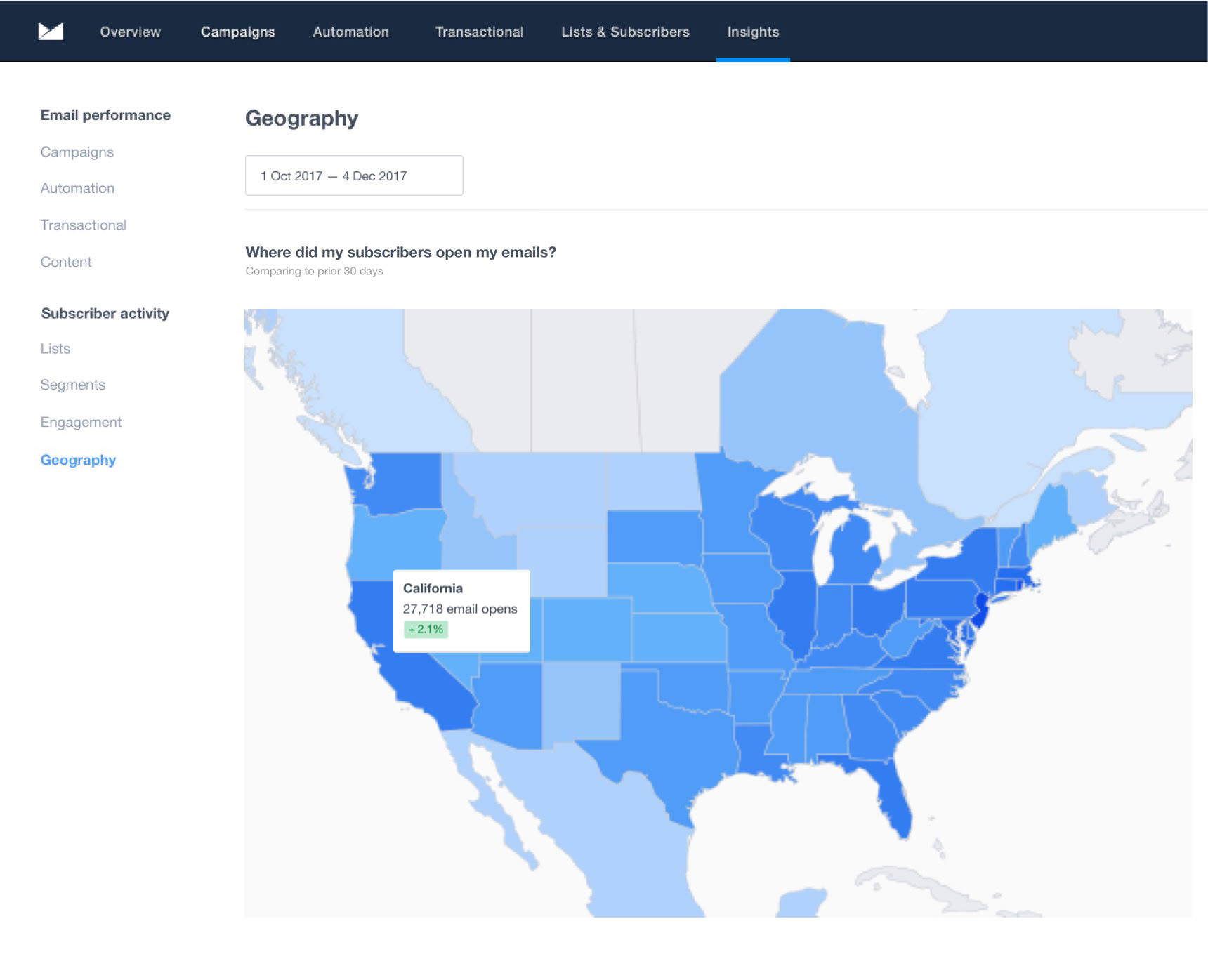This screenshot has width=1208, height=980.
Task: Select Lists under Subscriber activity
Action: [x=55, y=348]
